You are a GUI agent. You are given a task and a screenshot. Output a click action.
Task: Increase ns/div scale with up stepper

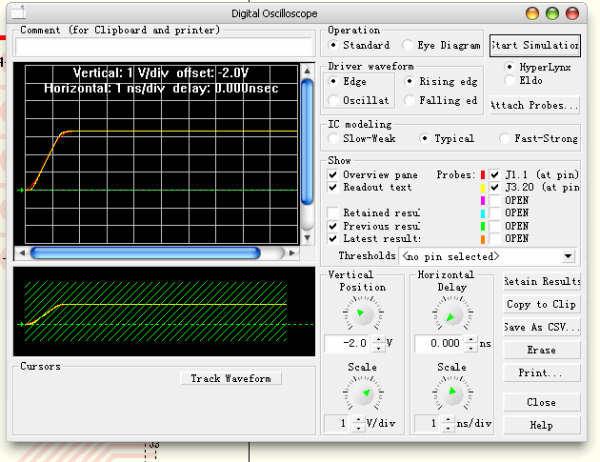[448, 420]
